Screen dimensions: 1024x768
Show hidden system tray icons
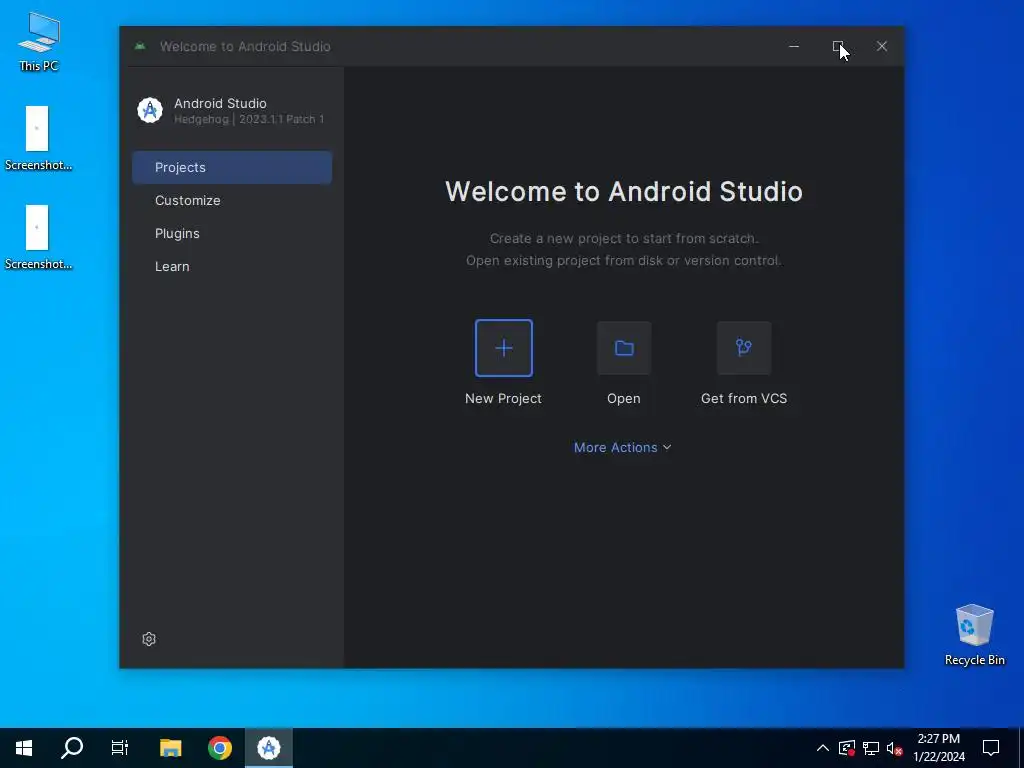823,748
